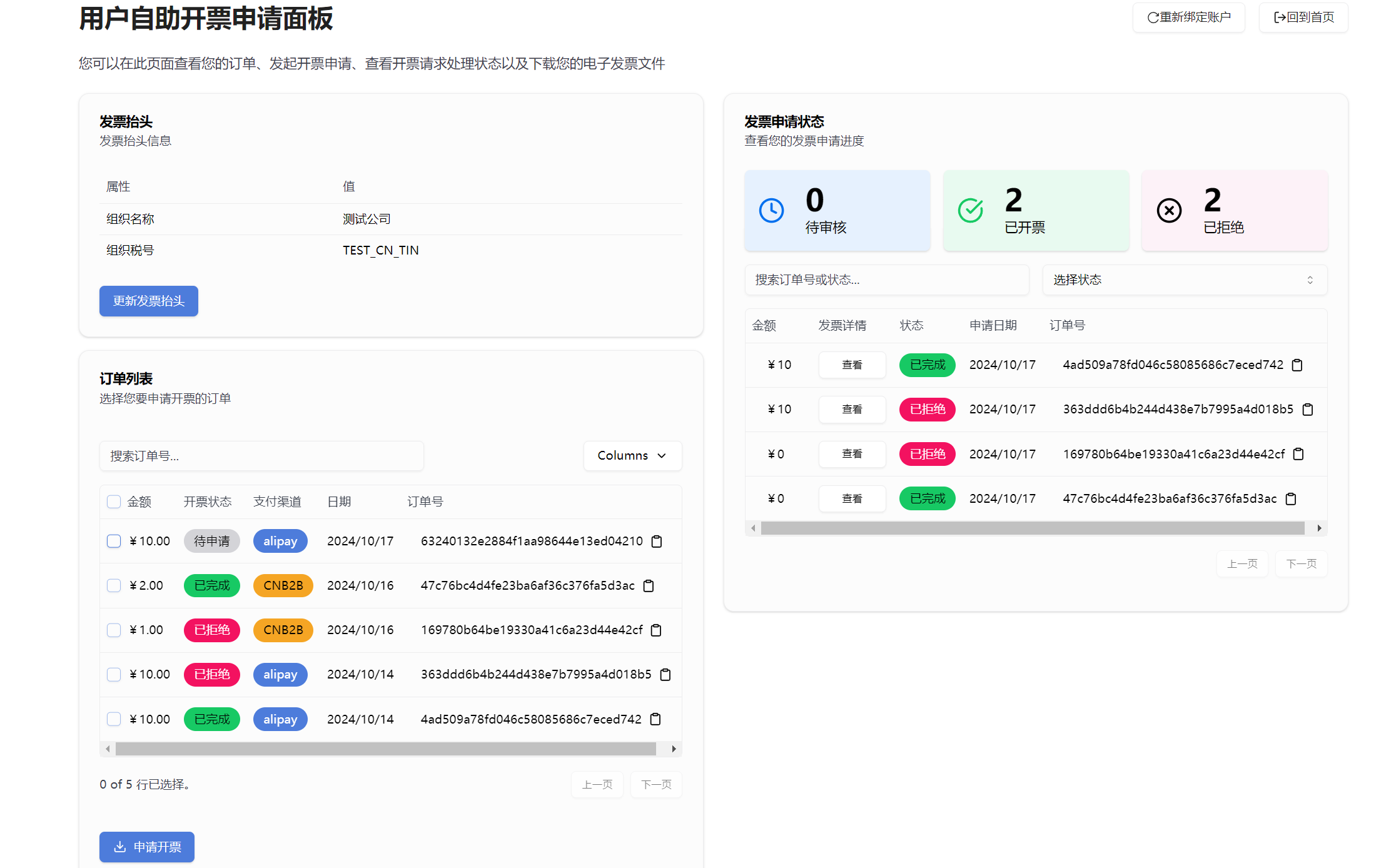Click the 搜索订单号 search field

(x=261, y=456)
